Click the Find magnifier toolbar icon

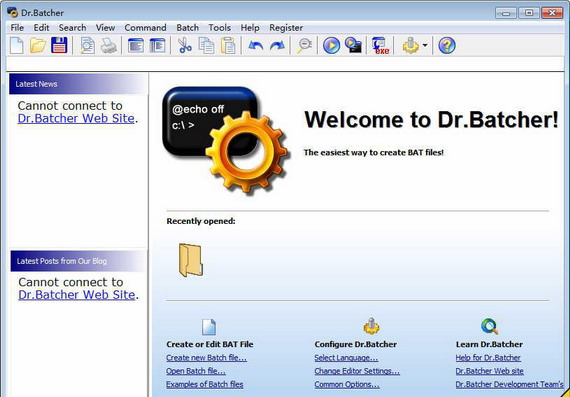(304, 46)
